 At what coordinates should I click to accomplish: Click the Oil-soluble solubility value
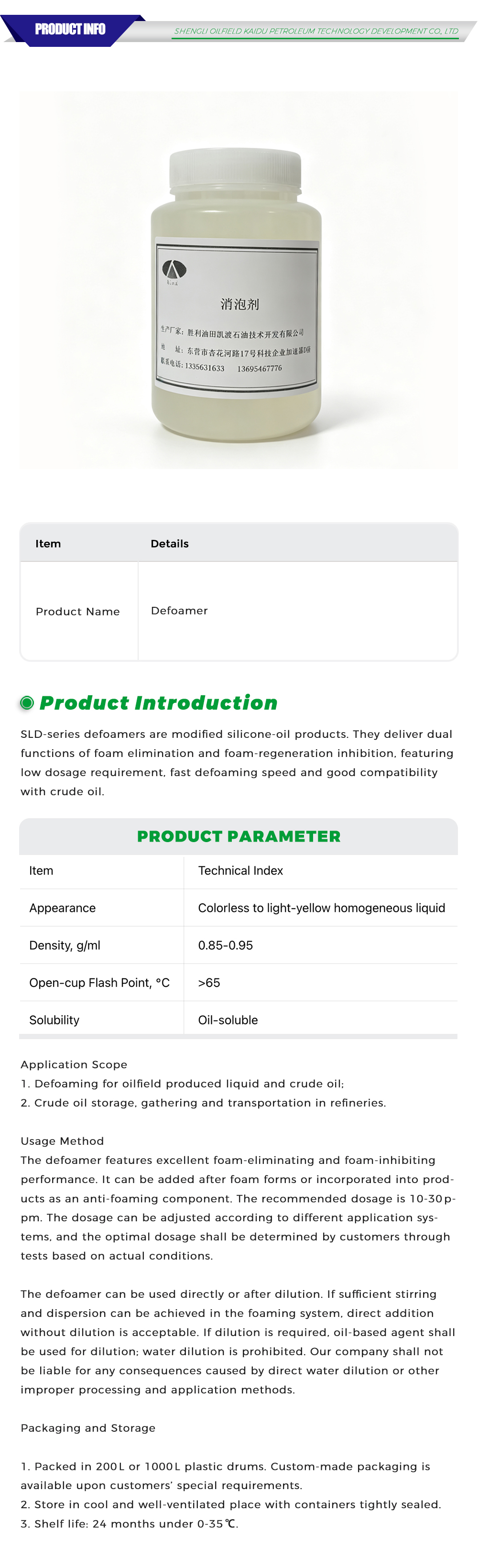click(x=228, y=1020)
